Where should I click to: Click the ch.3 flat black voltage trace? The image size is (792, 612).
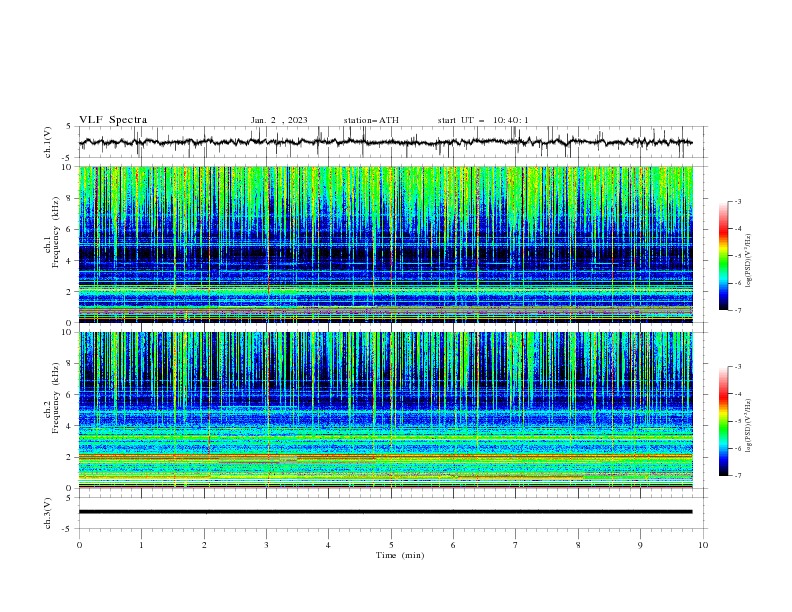pos(385,512)
